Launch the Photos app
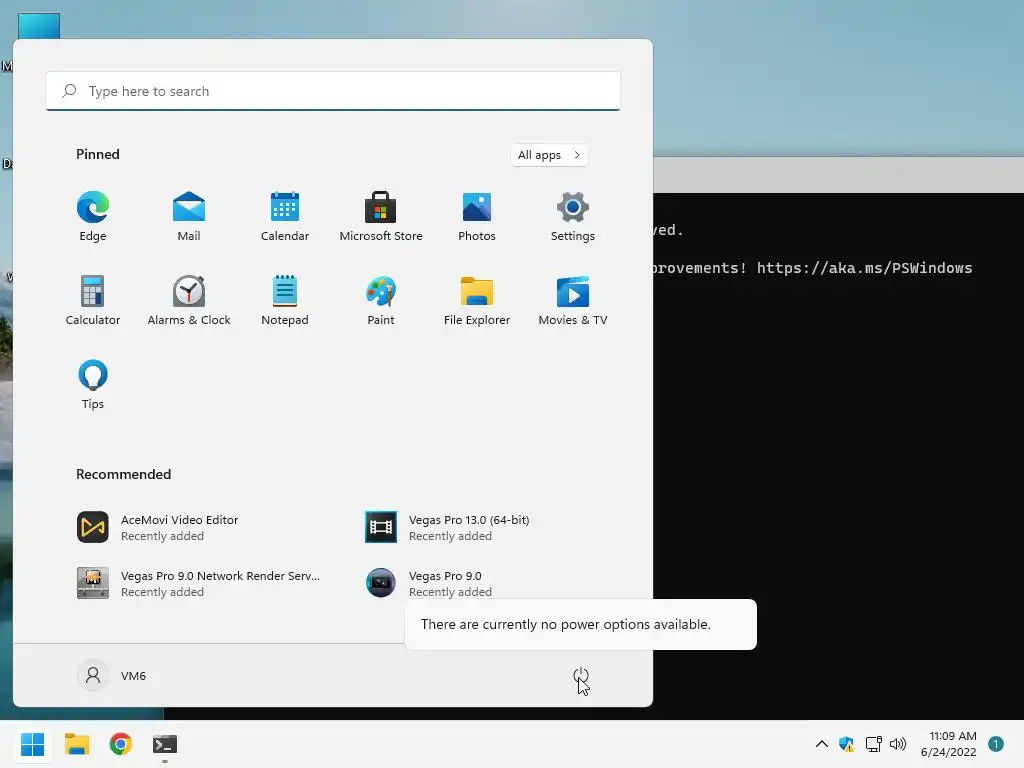The height and width of the screenshot is (768, 1024). [x=477, y=217]
